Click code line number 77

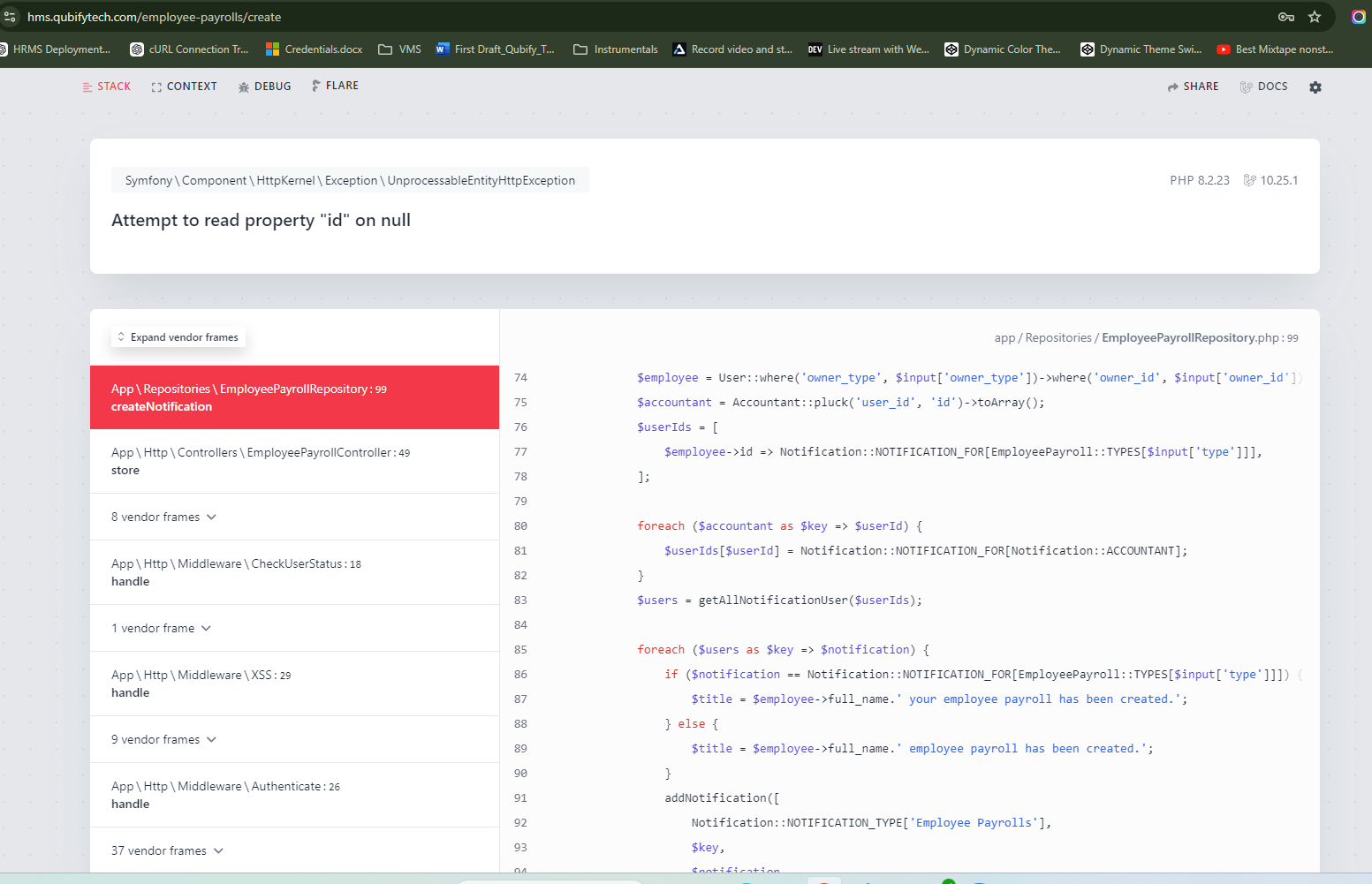coord(520,451)
